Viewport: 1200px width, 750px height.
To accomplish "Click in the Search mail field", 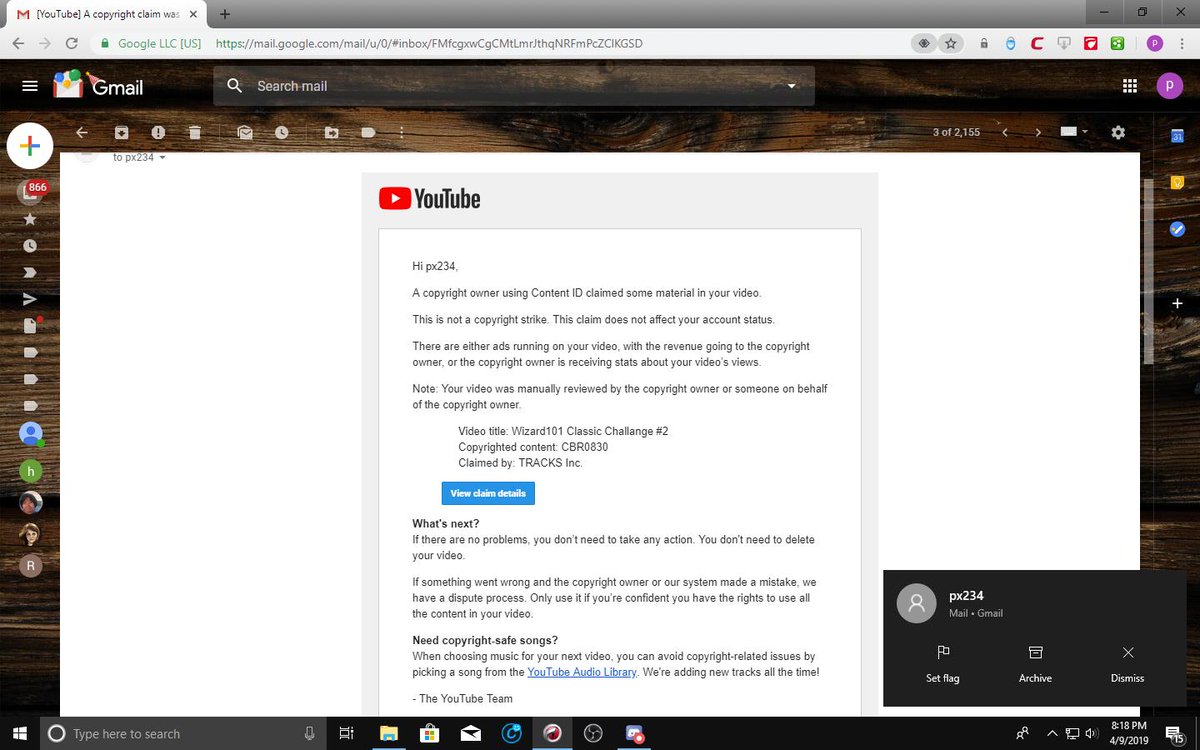I will tap(514, 86).
